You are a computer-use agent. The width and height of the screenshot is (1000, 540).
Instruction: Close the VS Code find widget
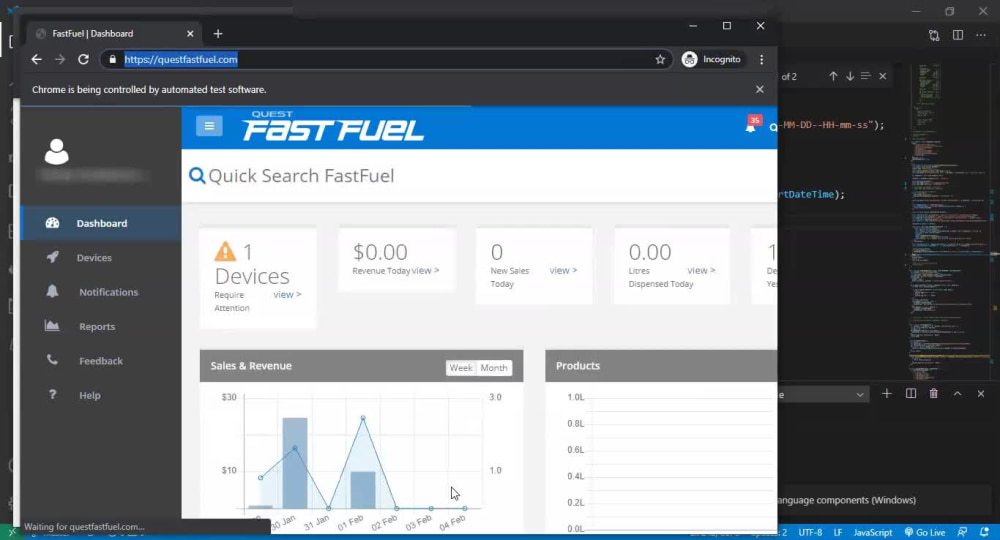883,76
